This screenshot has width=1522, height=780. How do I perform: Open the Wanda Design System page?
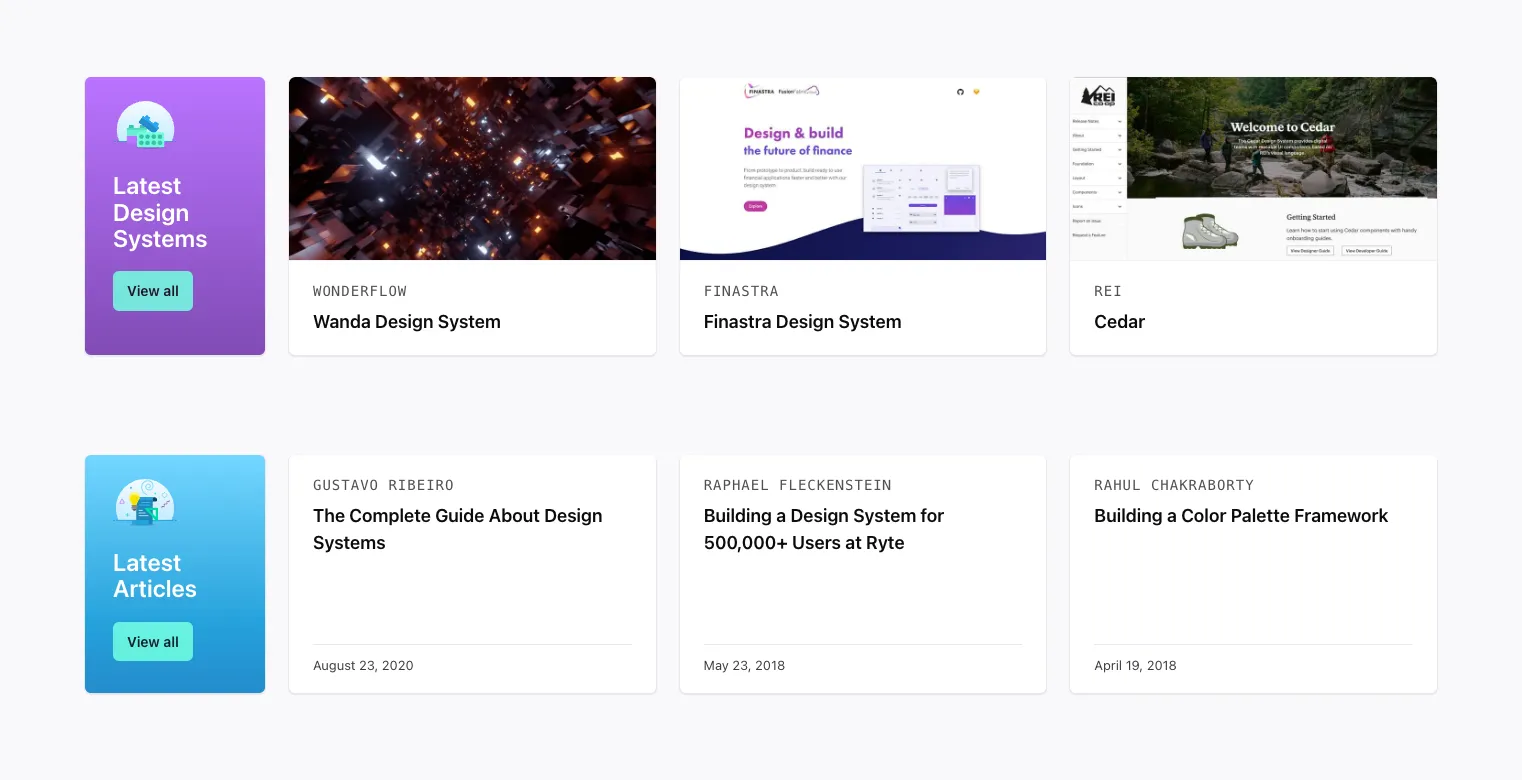tap(407, 322)
